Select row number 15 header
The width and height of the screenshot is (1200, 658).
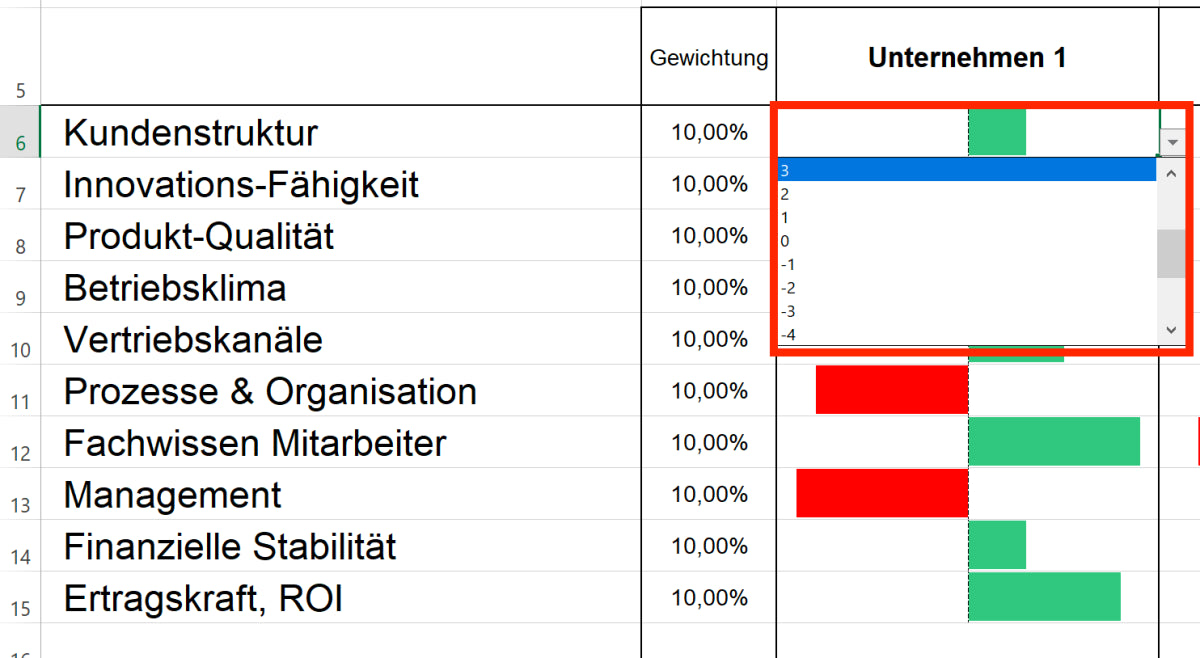(21, 598)
